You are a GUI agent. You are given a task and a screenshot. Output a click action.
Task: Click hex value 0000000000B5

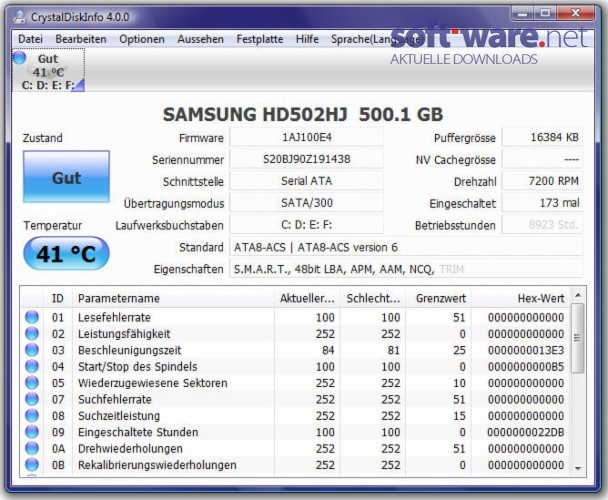tap(526, 367)
